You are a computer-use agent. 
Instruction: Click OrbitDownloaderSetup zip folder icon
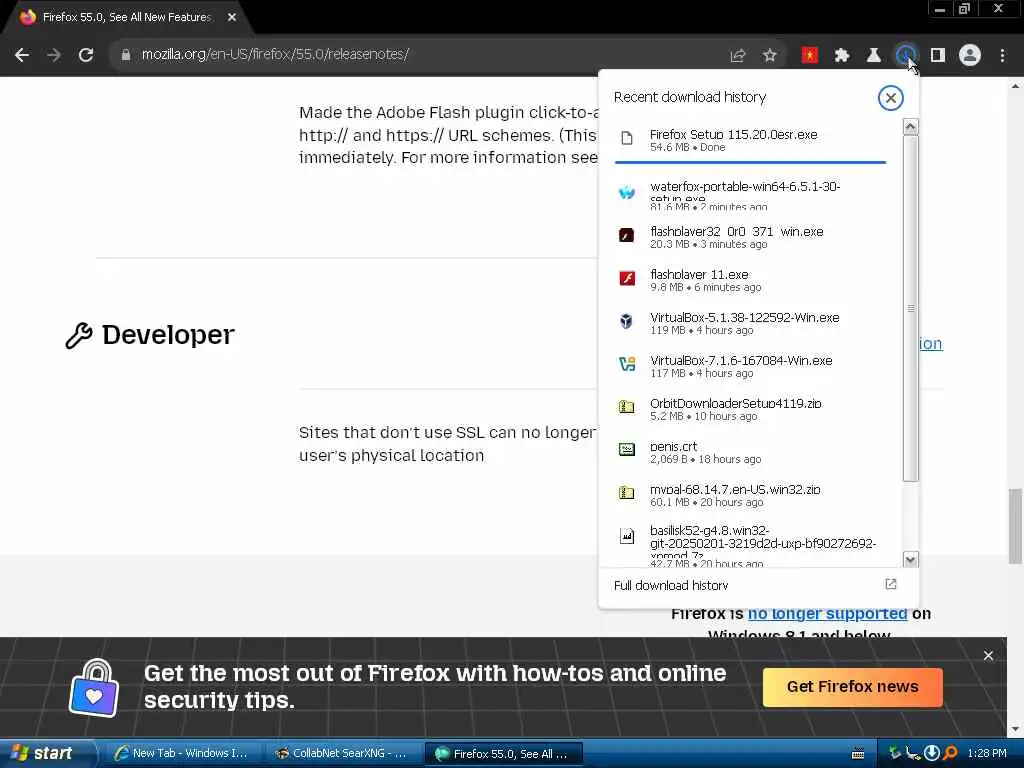tap(626, 407)
